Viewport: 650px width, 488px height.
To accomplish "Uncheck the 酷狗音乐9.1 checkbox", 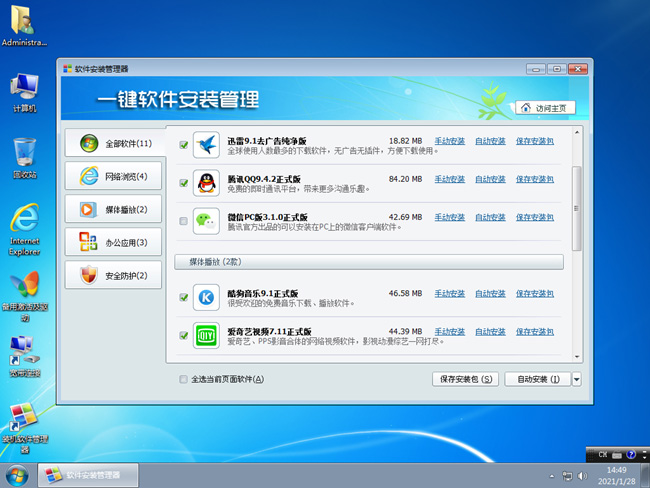I will 184,297.
